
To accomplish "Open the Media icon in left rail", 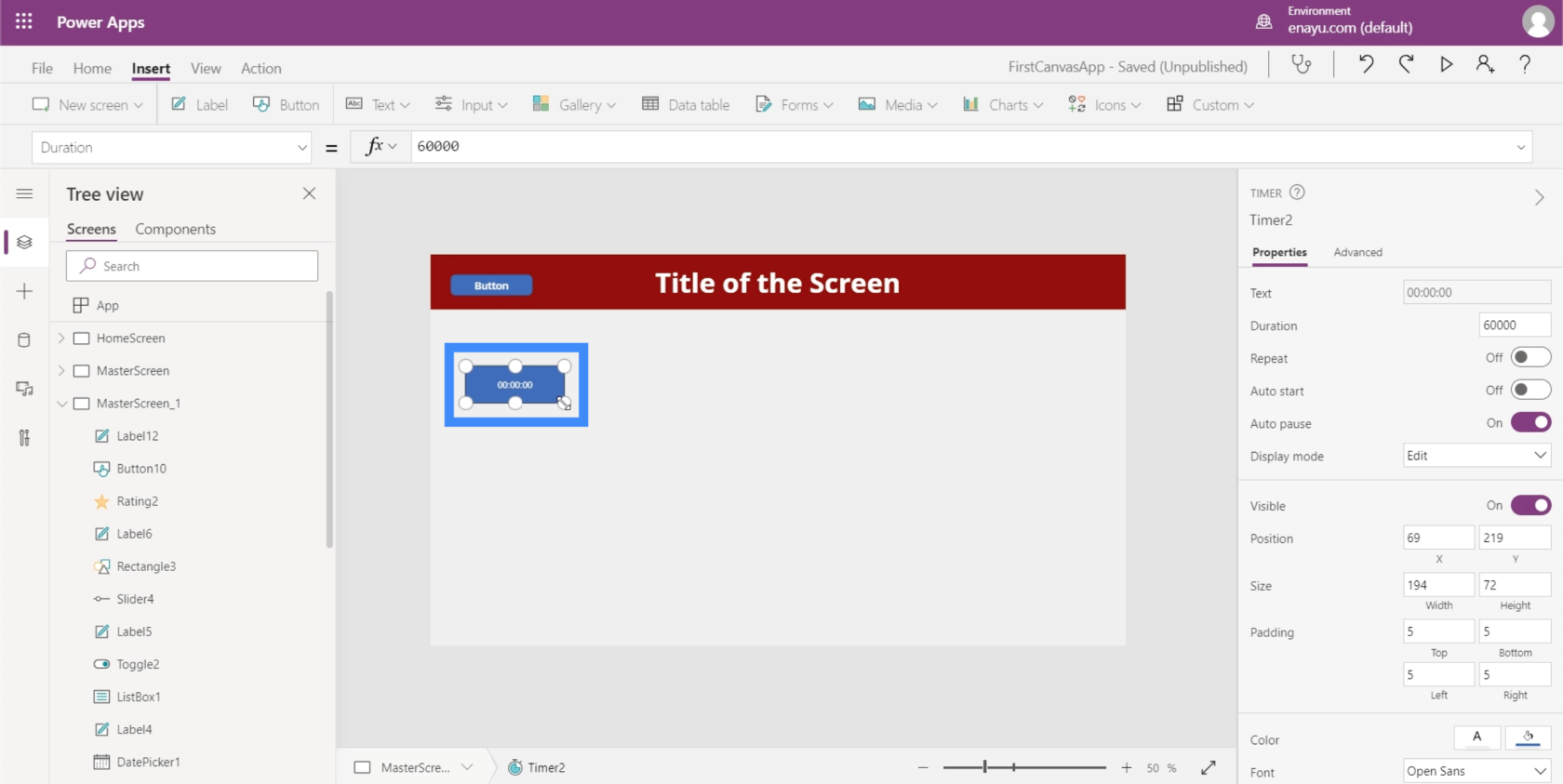I will pos(24,389).
